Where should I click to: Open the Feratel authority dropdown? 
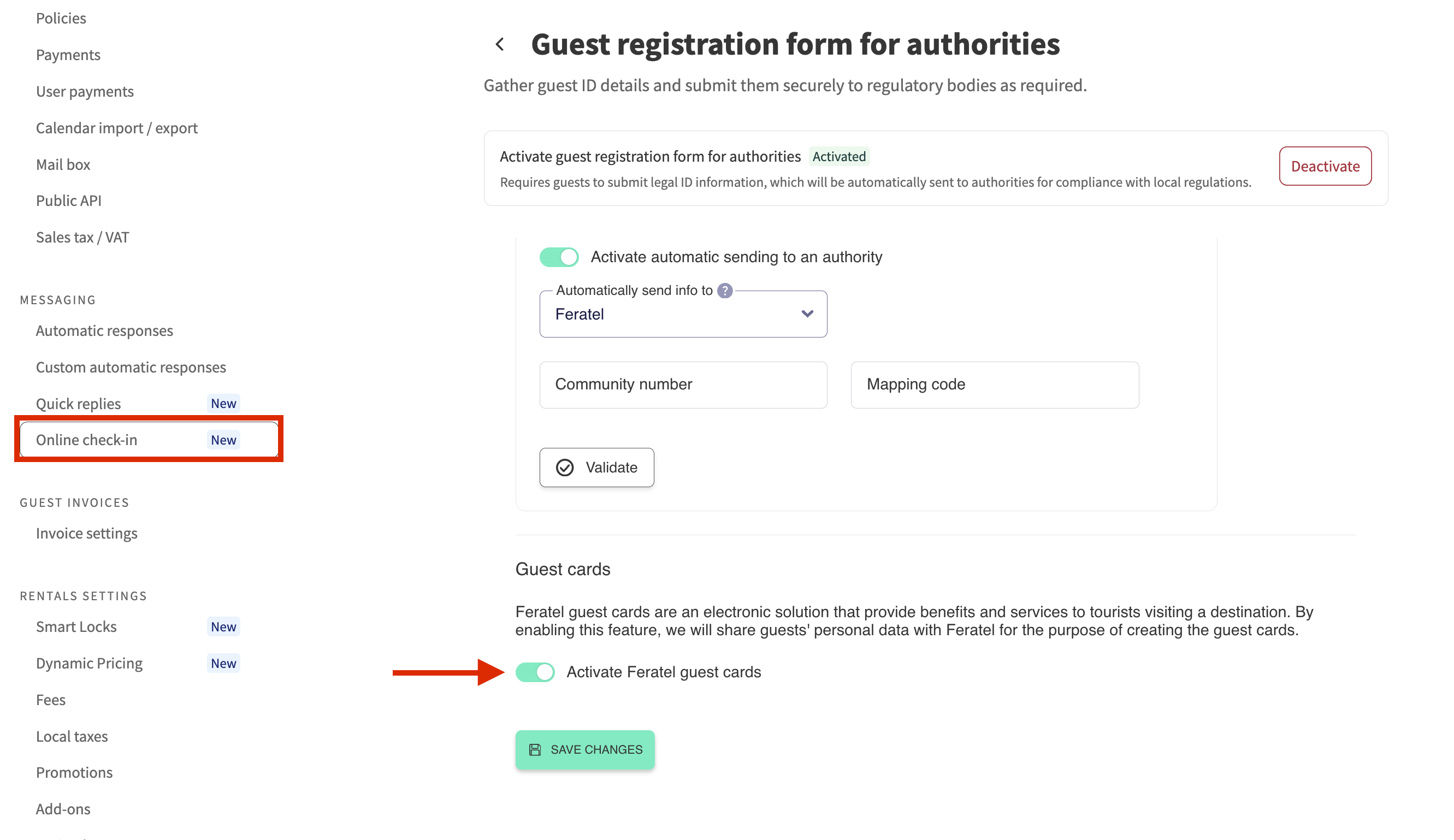[x=675, y=315]
